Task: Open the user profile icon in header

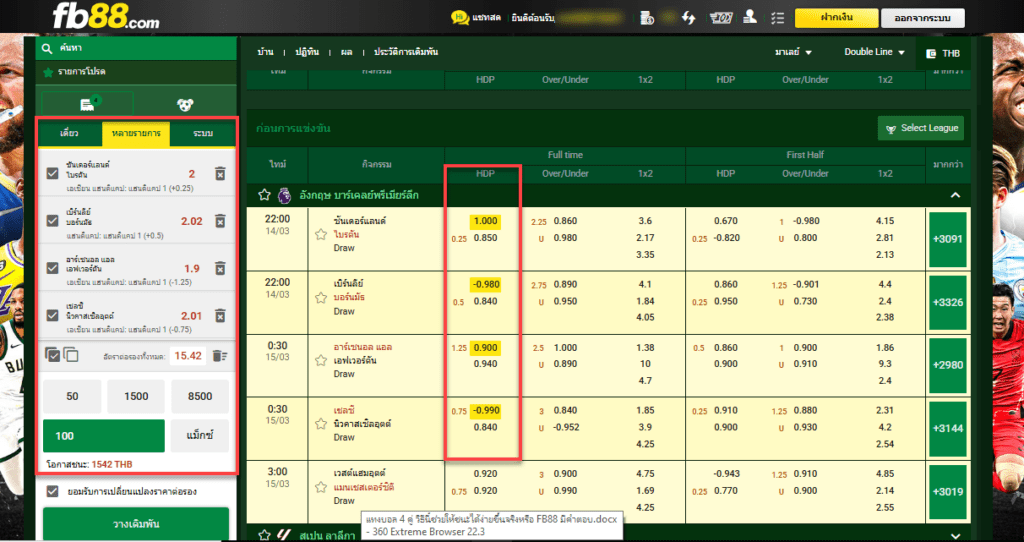Action: click(750, 17)
